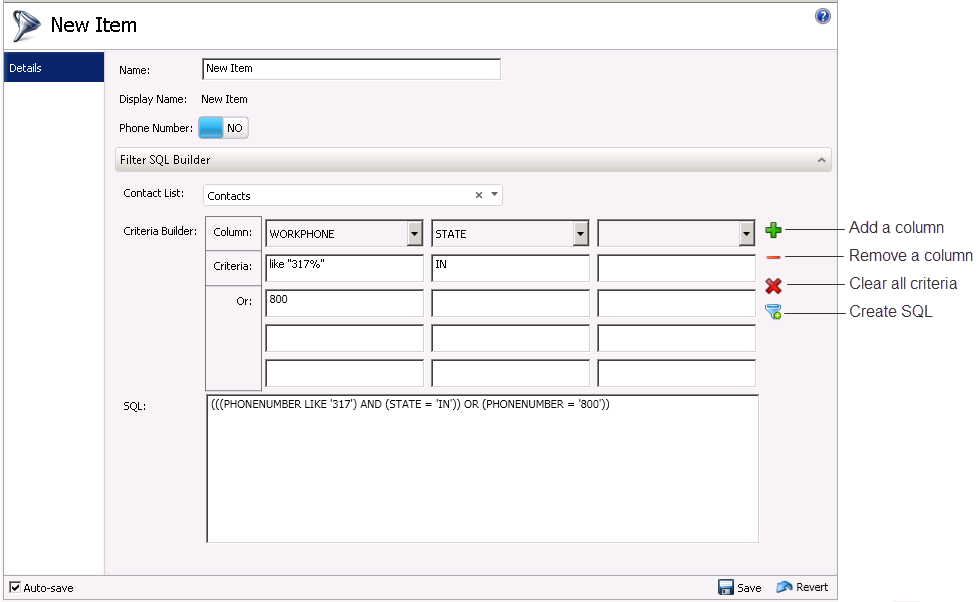
Task: Click the red Remove a column icon
Action: 773,258
